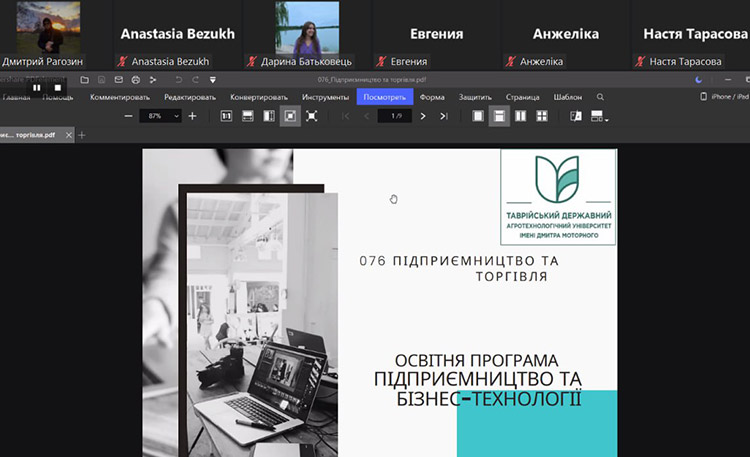Click the share icon in quick toolbar
This screenshot has width=750, height=457.
[153, 80]
